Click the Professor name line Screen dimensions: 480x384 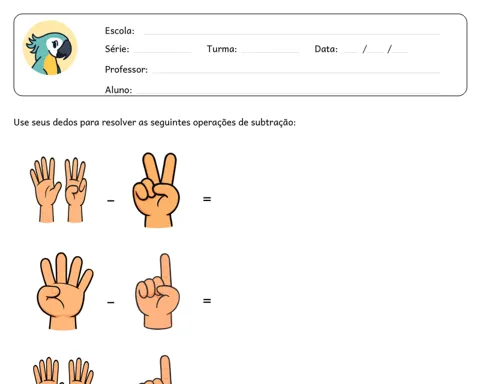click(x=296, y=72)
